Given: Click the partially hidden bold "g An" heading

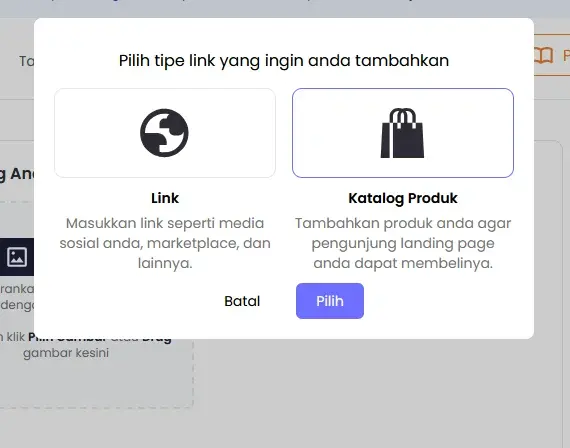Looking at the screenshot, I should pyautogui.click(x=16, y=174).
